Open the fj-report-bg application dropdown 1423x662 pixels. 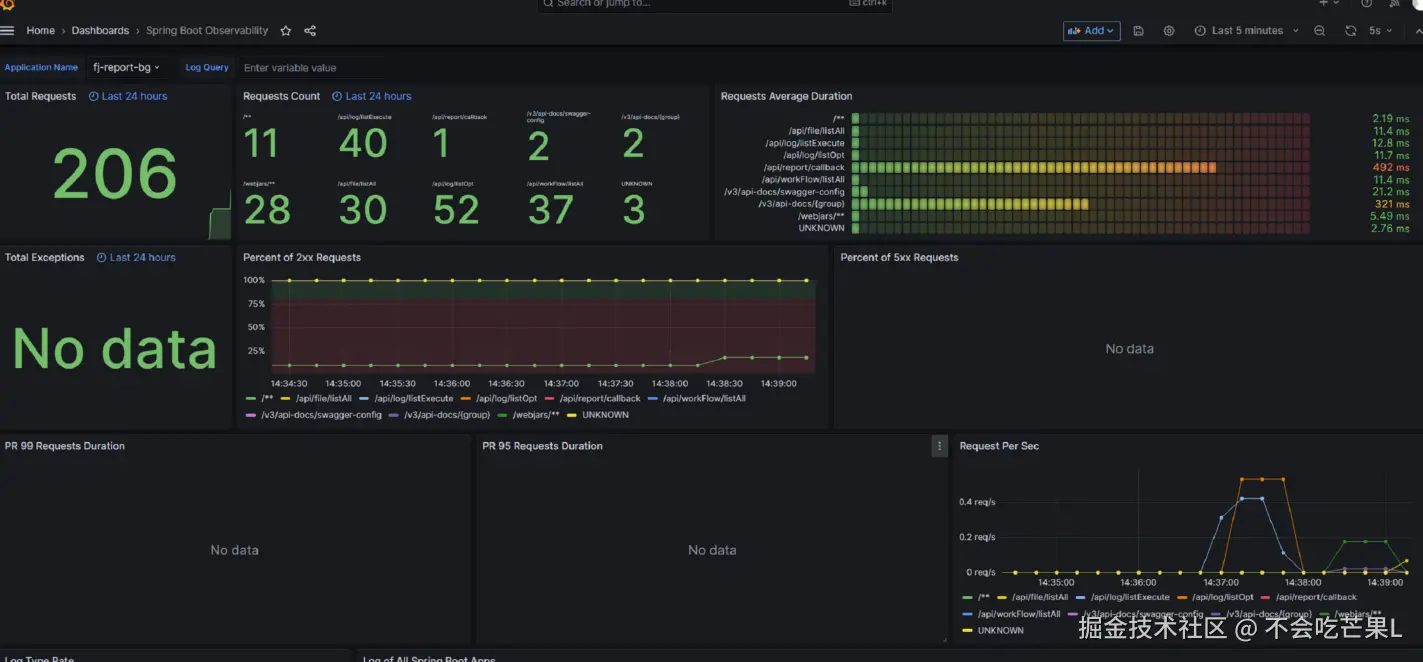tap(126, 68)
